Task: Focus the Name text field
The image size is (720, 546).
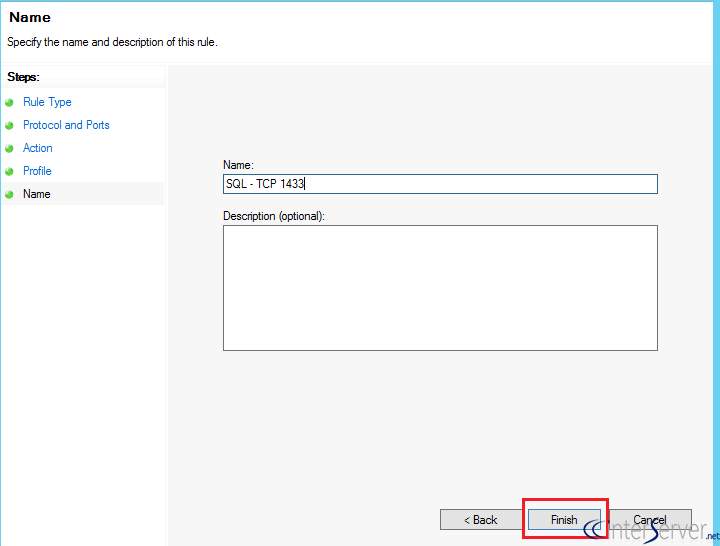Action: tap(440, 184)
